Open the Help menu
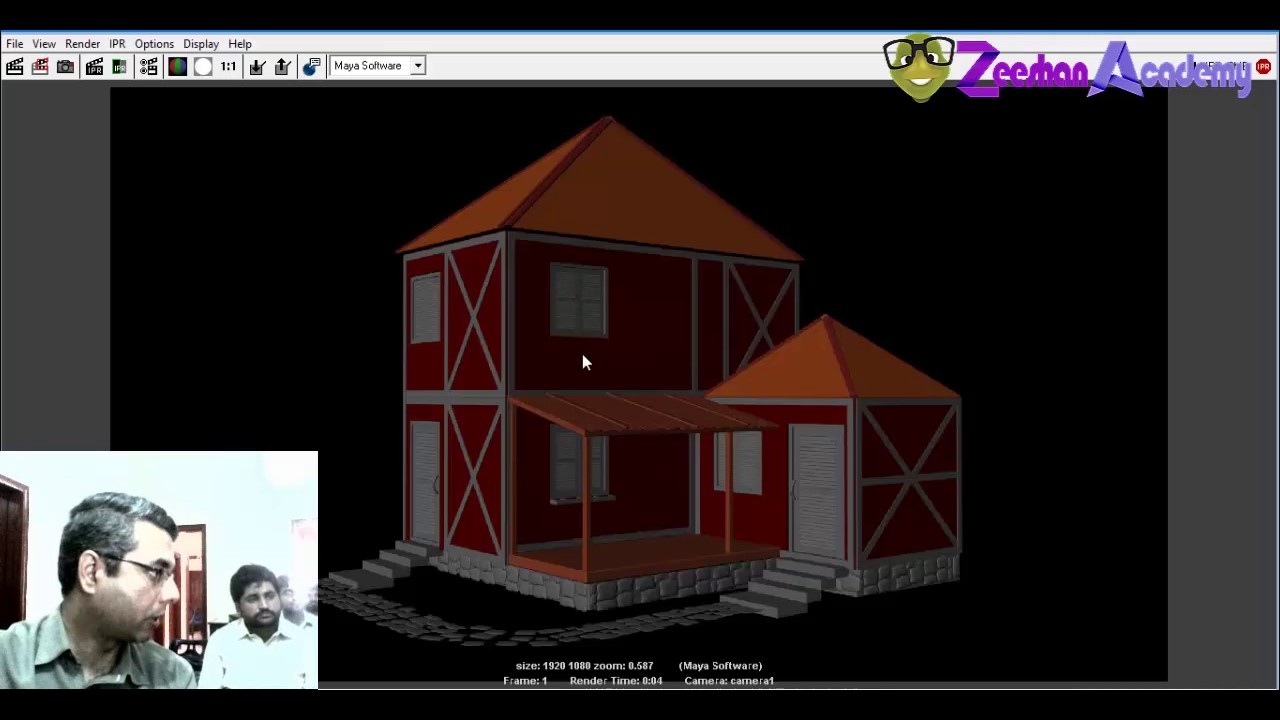1280x720 pixels. click(240, 44)
